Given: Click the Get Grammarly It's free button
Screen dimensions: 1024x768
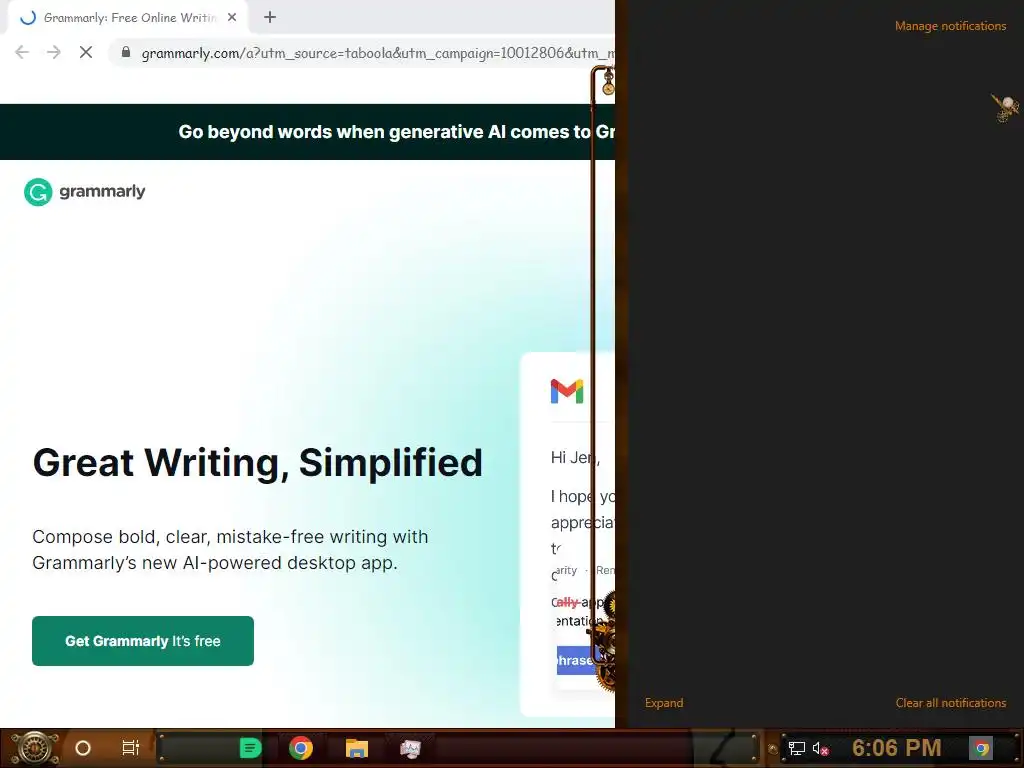Looking at the screenshot, I should tap(143, 641).
